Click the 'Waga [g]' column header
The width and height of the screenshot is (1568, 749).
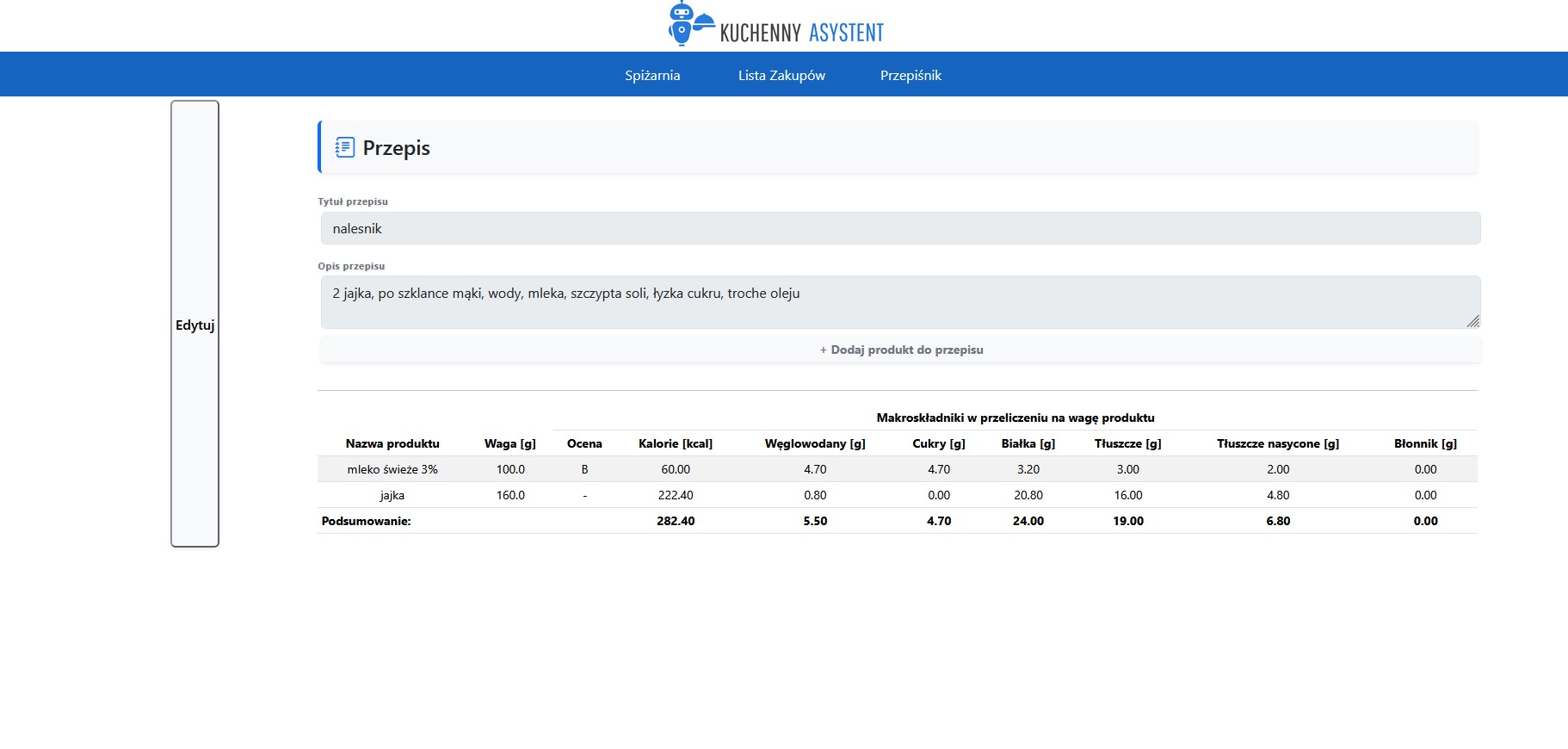coord(510,443)
